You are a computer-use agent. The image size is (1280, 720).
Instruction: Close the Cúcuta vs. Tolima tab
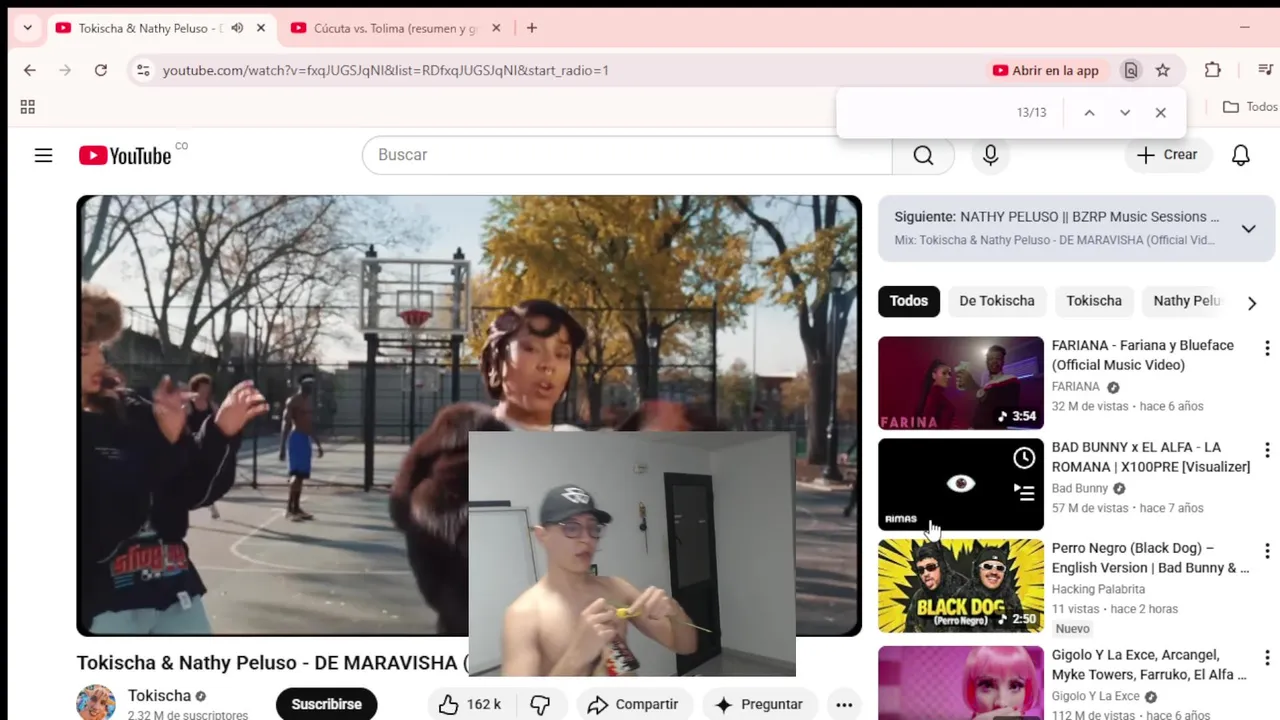click(496, 28)
